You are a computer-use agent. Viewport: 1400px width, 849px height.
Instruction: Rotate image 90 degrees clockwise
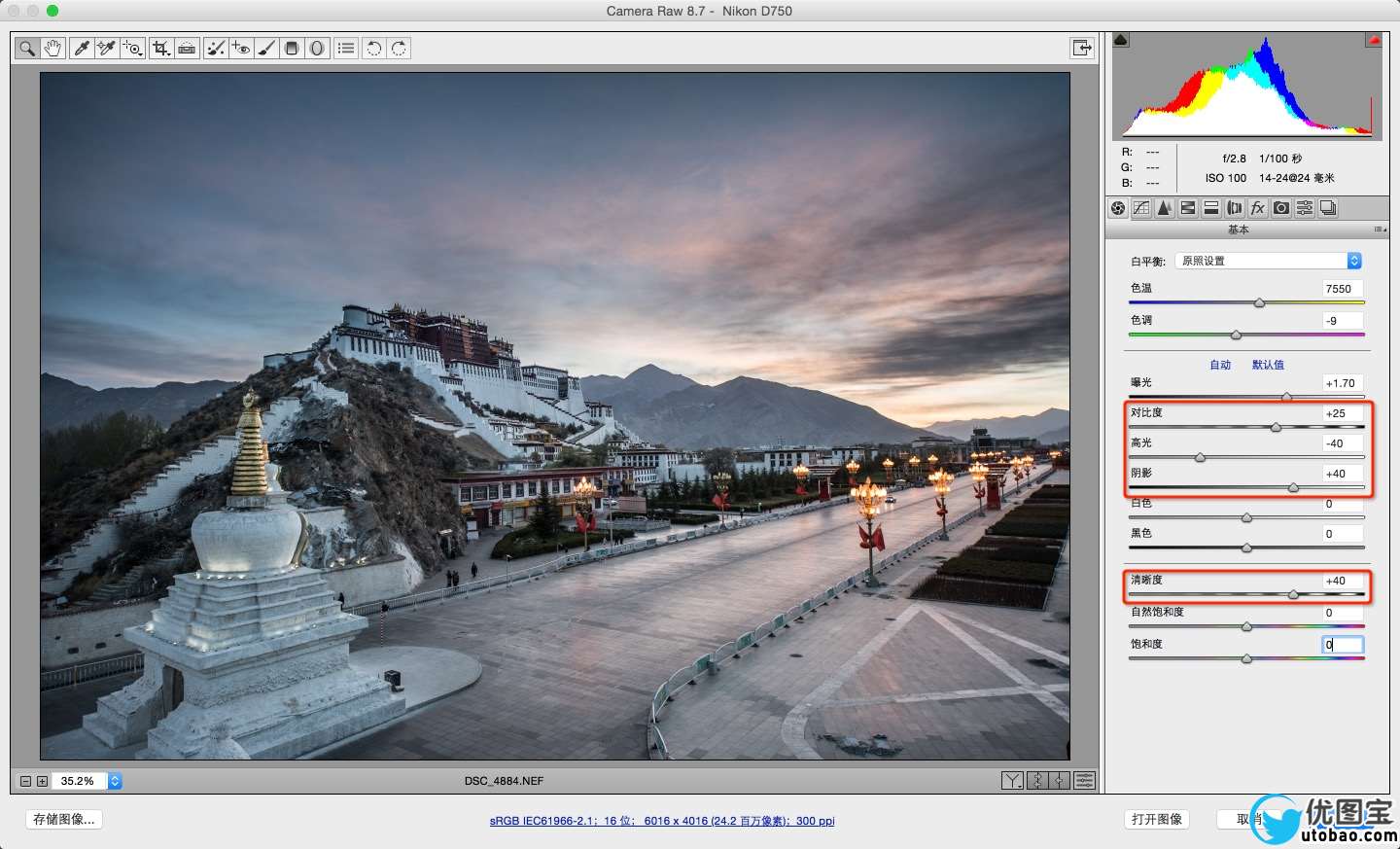pos(399,48)
